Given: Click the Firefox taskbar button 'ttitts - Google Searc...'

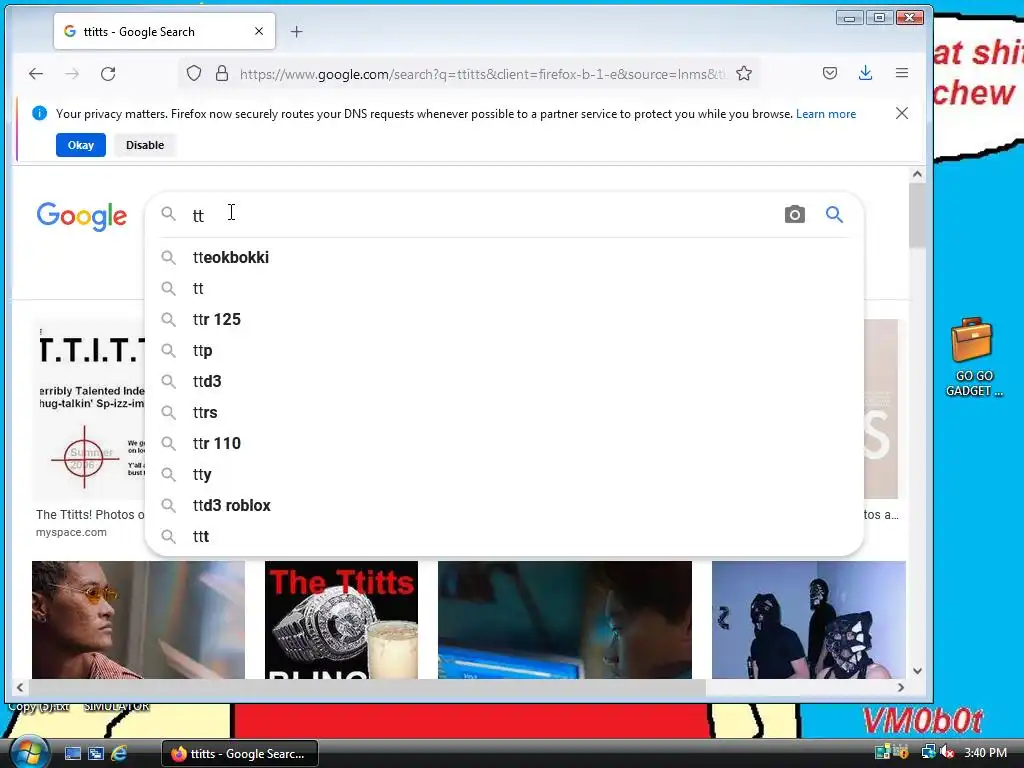Looking at the screenshot, I should (240, 754).
